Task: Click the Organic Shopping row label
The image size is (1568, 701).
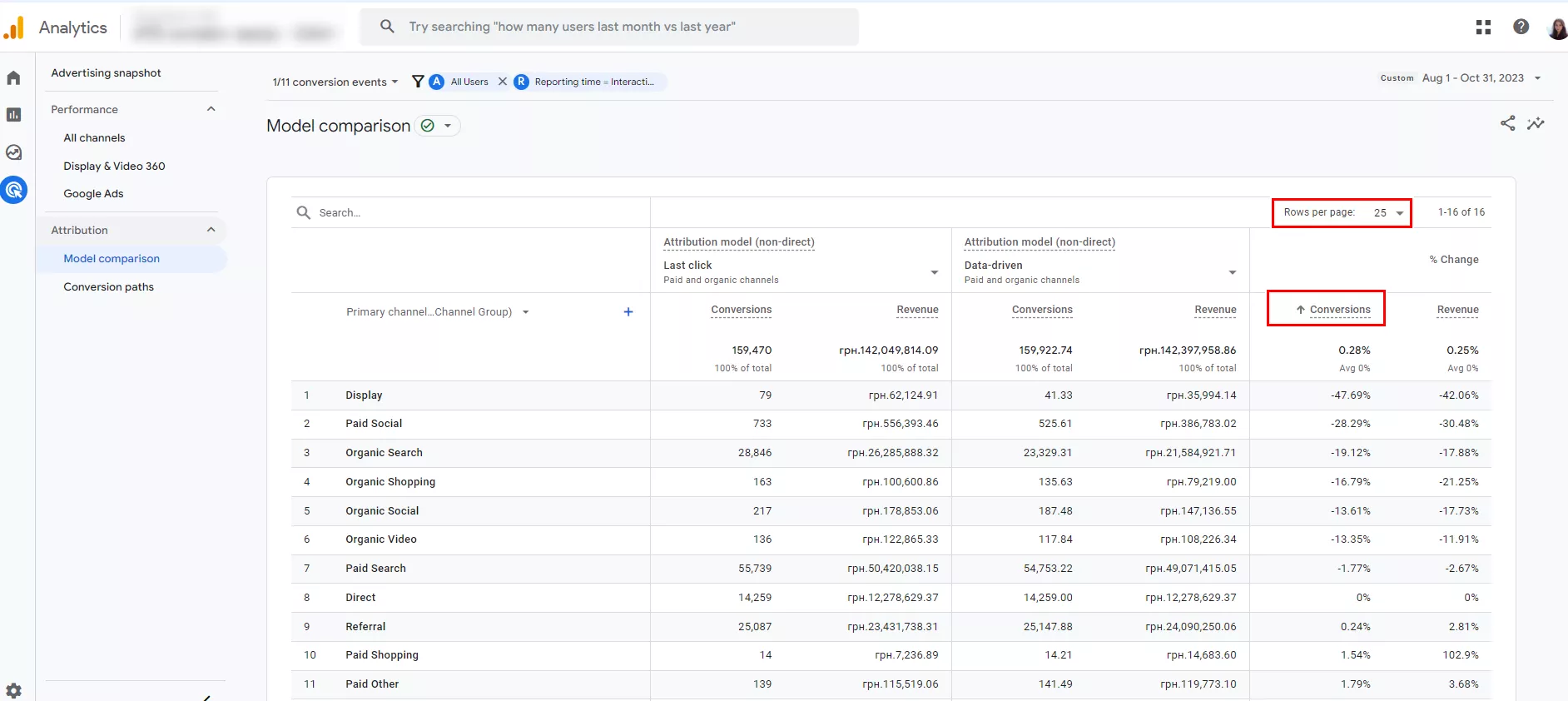Action: coord(390,482)
